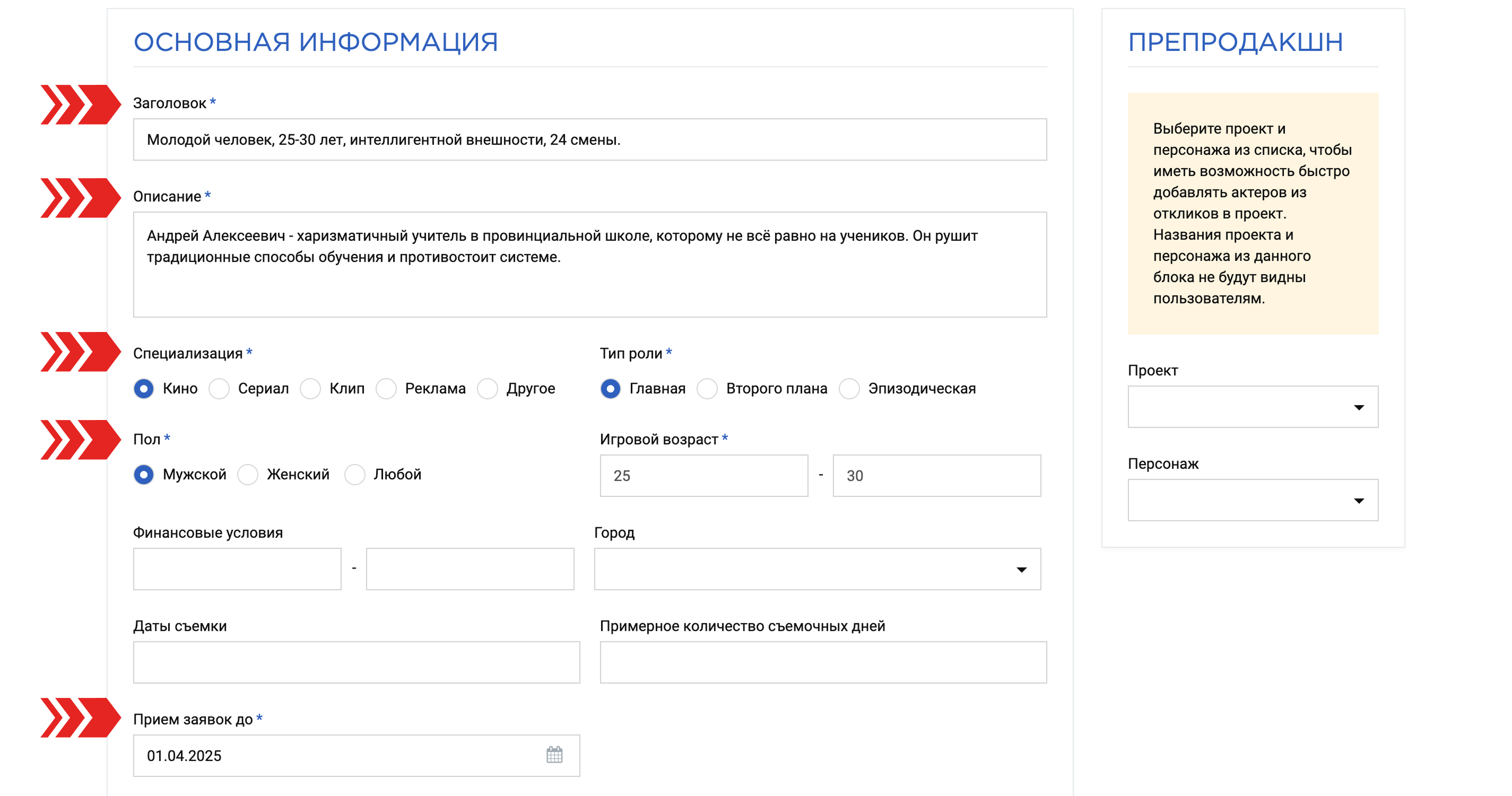This screenshot has width=1512, height=796.
Task: Open the Персонаж dropdown list
Action: (x=1253, y=499)
